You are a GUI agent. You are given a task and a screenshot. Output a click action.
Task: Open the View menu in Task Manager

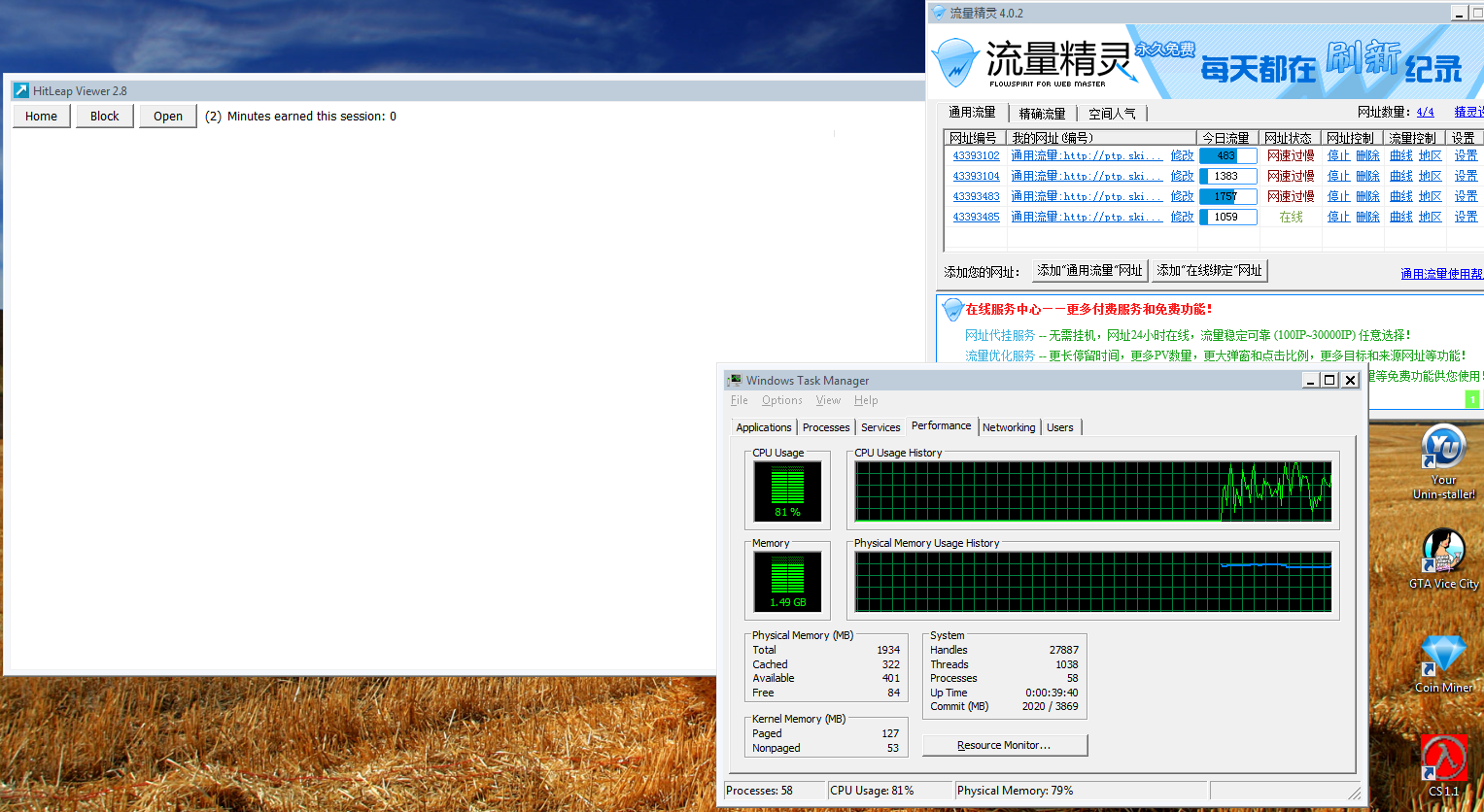pyautogui.click(x=829, y=400)
